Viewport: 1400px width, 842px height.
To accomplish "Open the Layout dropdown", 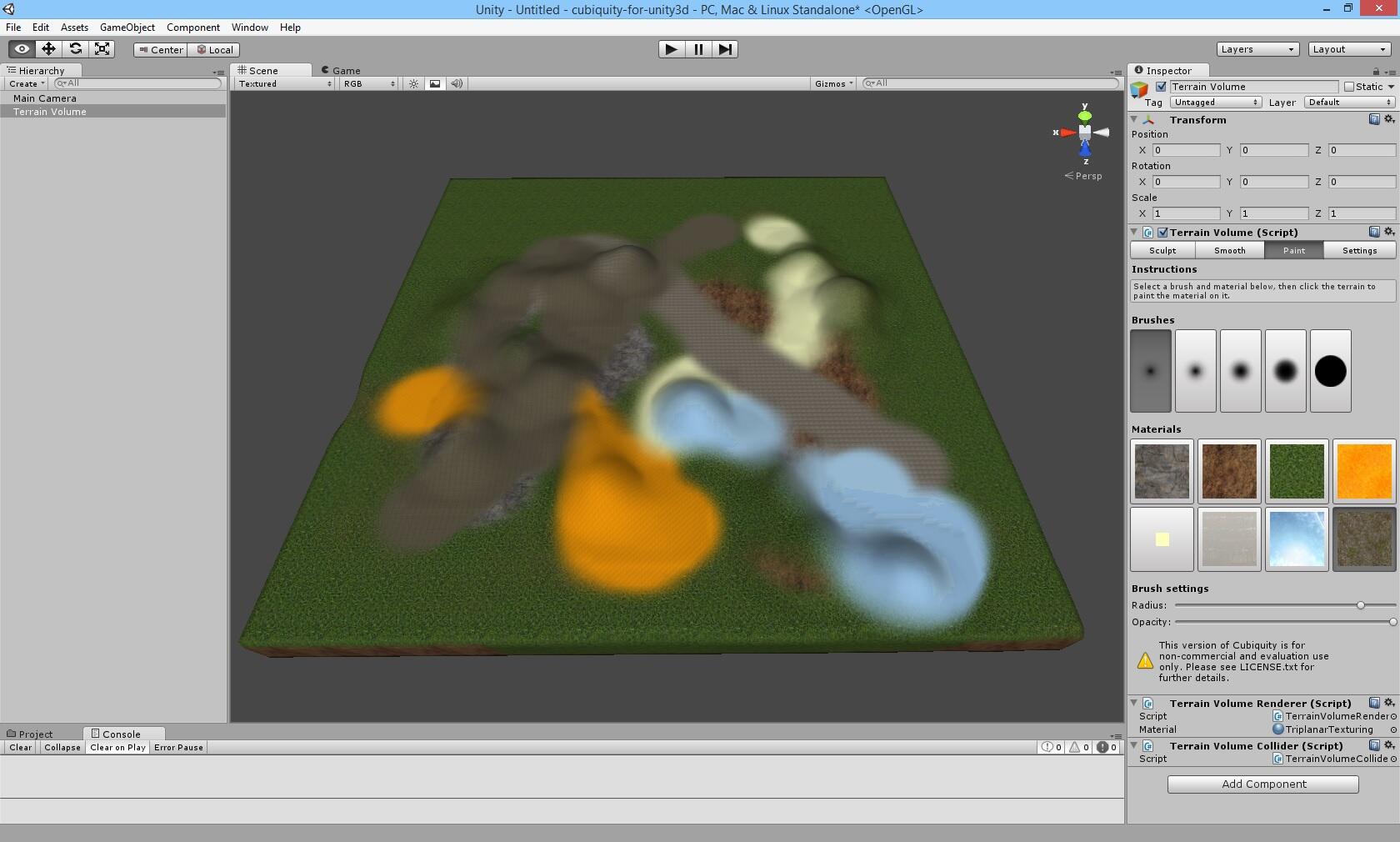I will 1349,49.
